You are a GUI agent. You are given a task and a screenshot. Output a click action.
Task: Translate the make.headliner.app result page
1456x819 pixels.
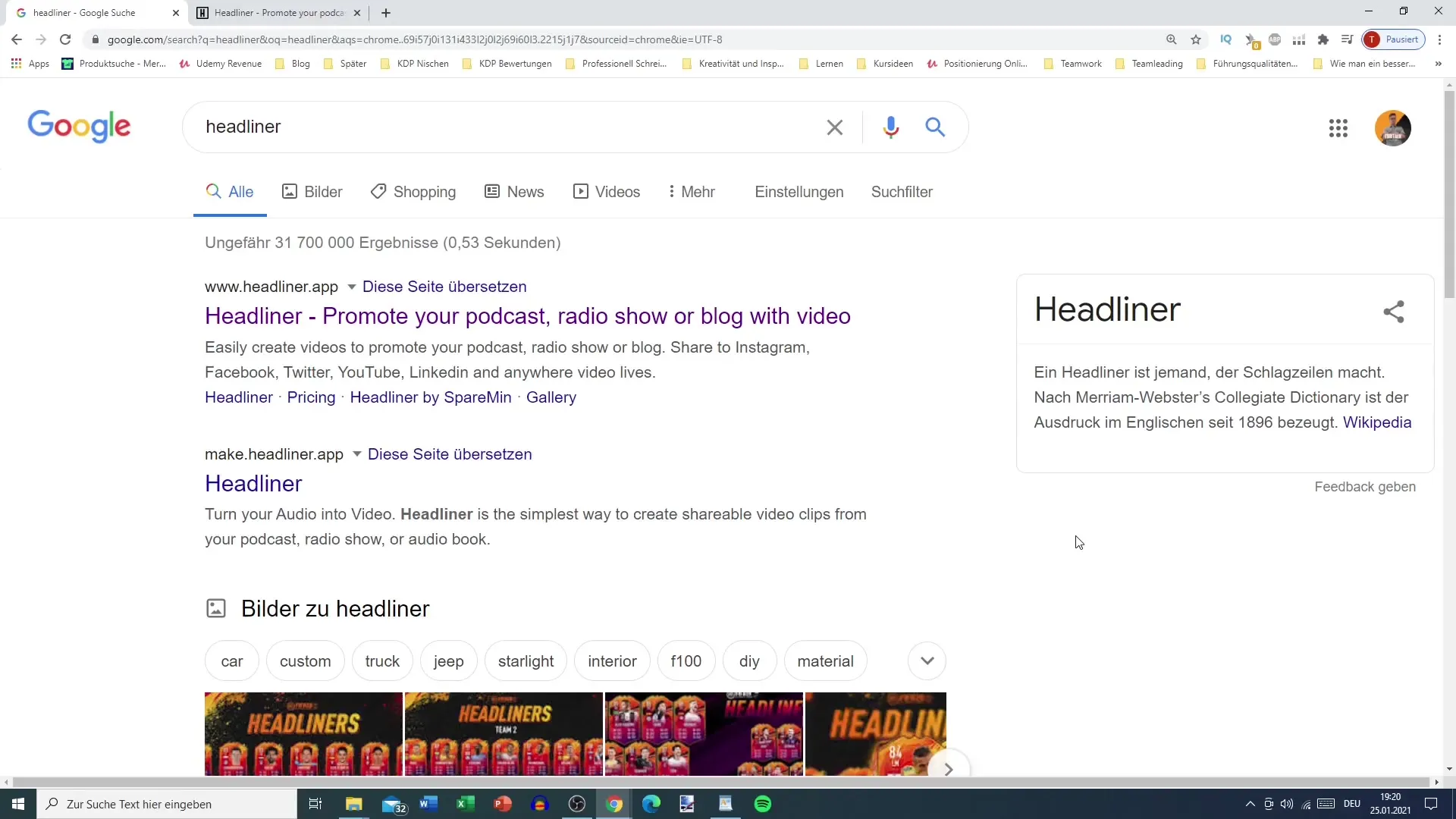coord(450,454)
